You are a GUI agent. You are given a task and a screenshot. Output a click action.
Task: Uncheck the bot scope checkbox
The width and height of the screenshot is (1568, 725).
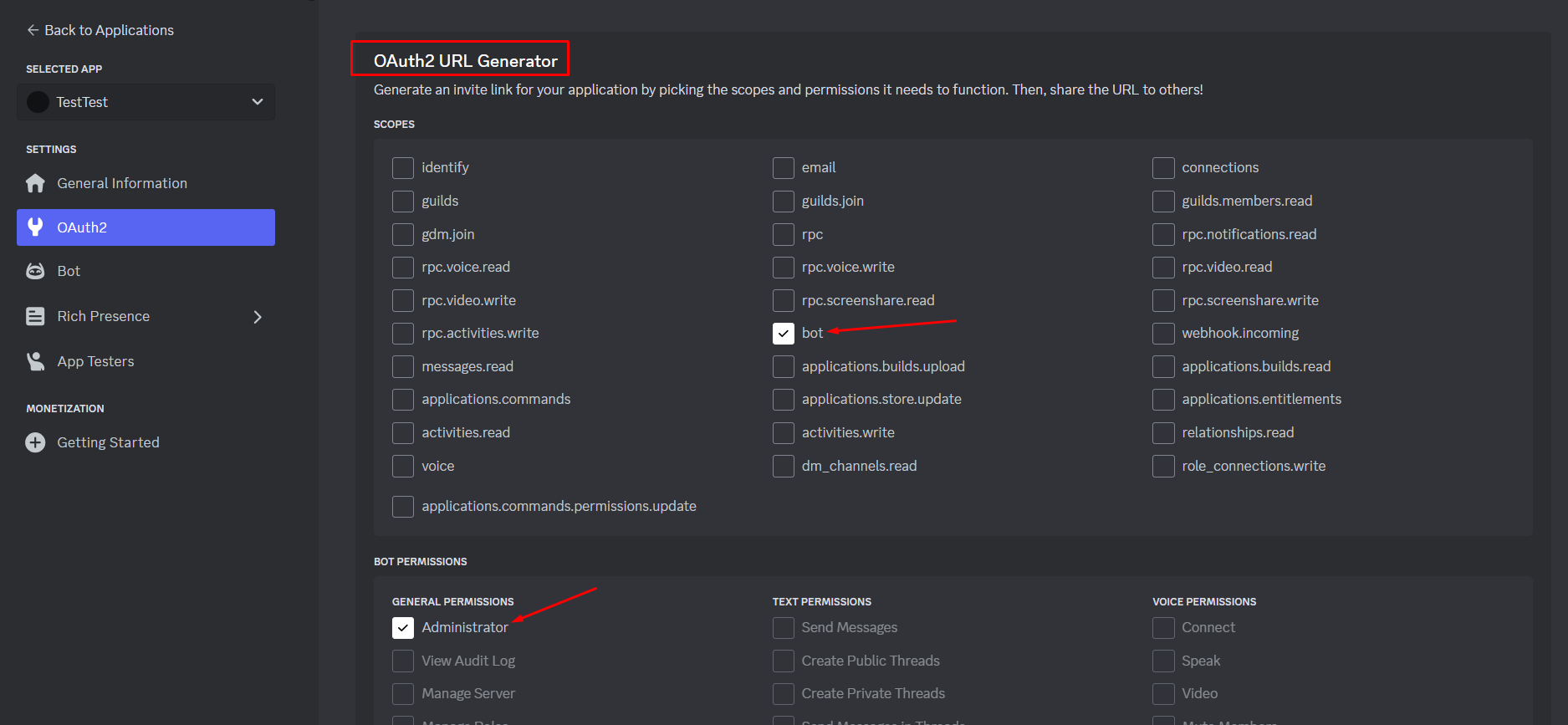(x=783, y=334)
